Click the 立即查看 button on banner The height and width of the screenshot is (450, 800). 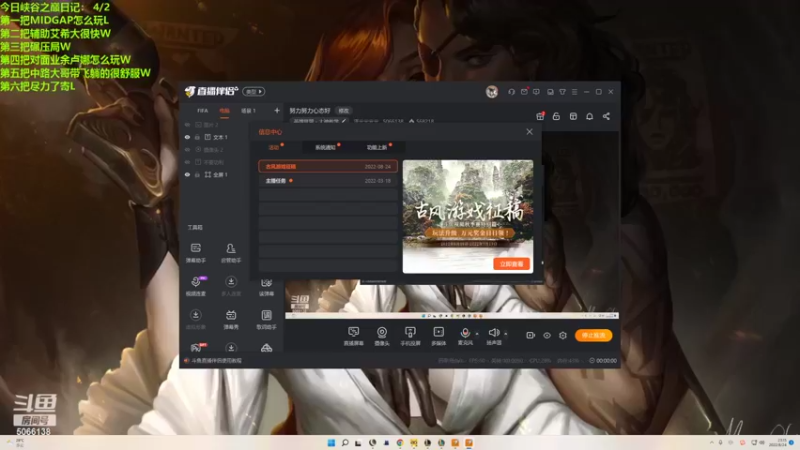(511, 264)
